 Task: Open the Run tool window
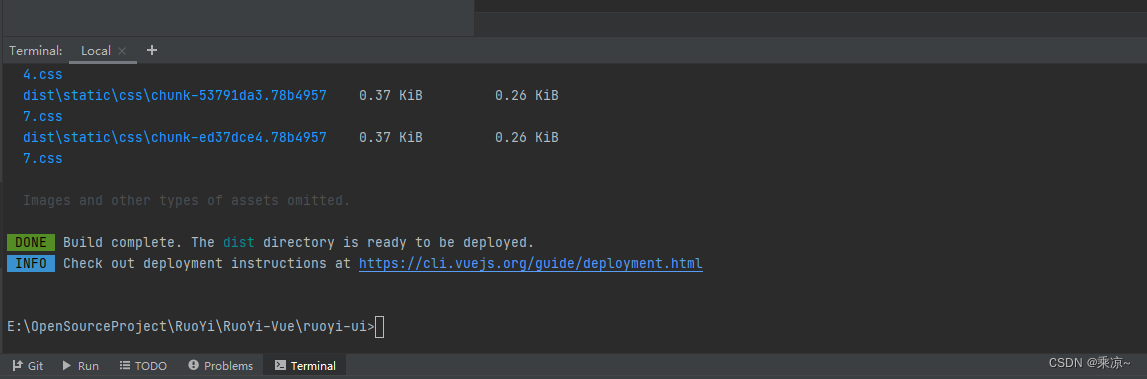click(80, 366)
